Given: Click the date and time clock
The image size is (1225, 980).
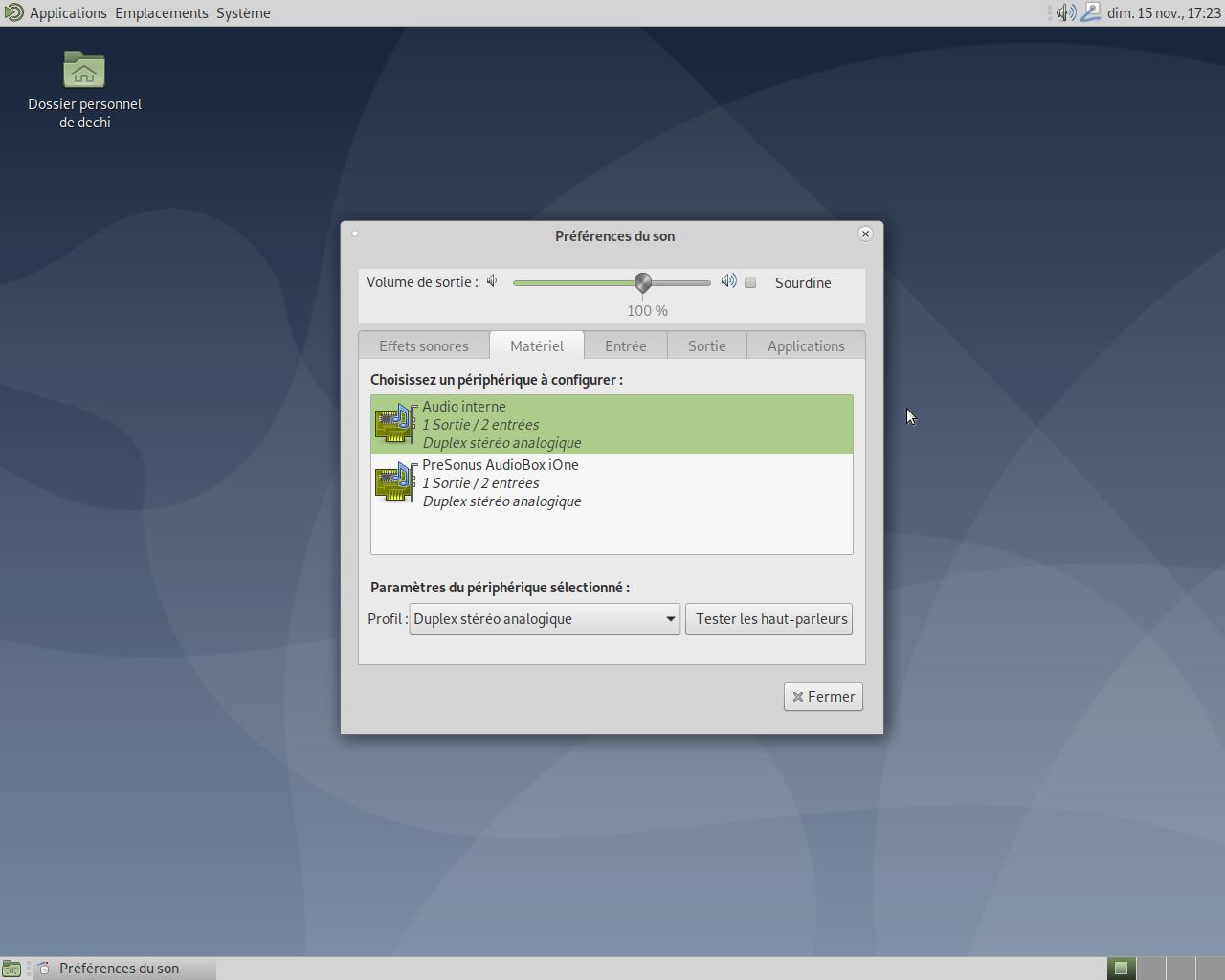Looking at the screenshot, I should [1164, 13].
